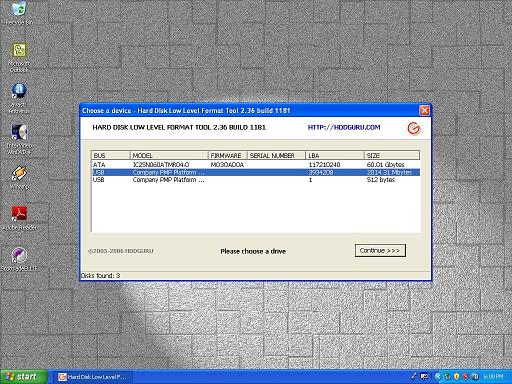
Task: Click the BUS column header
Action: [x=111, y=155]
